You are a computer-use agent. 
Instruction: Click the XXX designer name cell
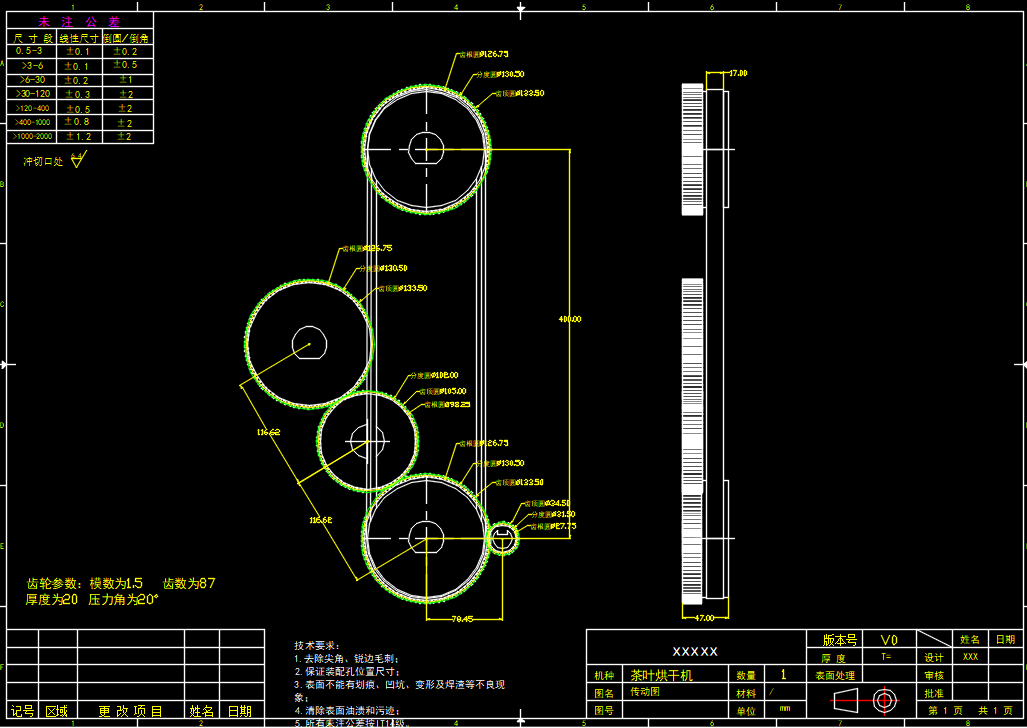pyautogui.click(x=970, y=657)
